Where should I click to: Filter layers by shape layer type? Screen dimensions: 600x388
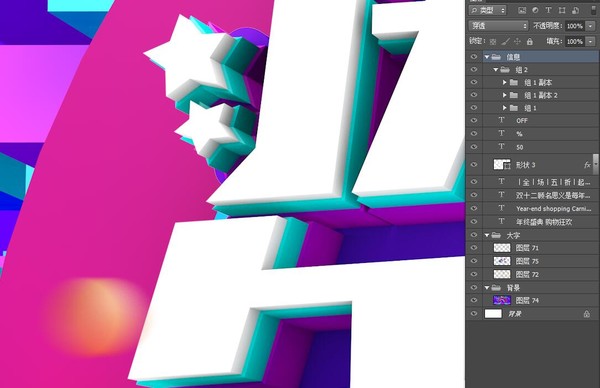click(562, 10)
